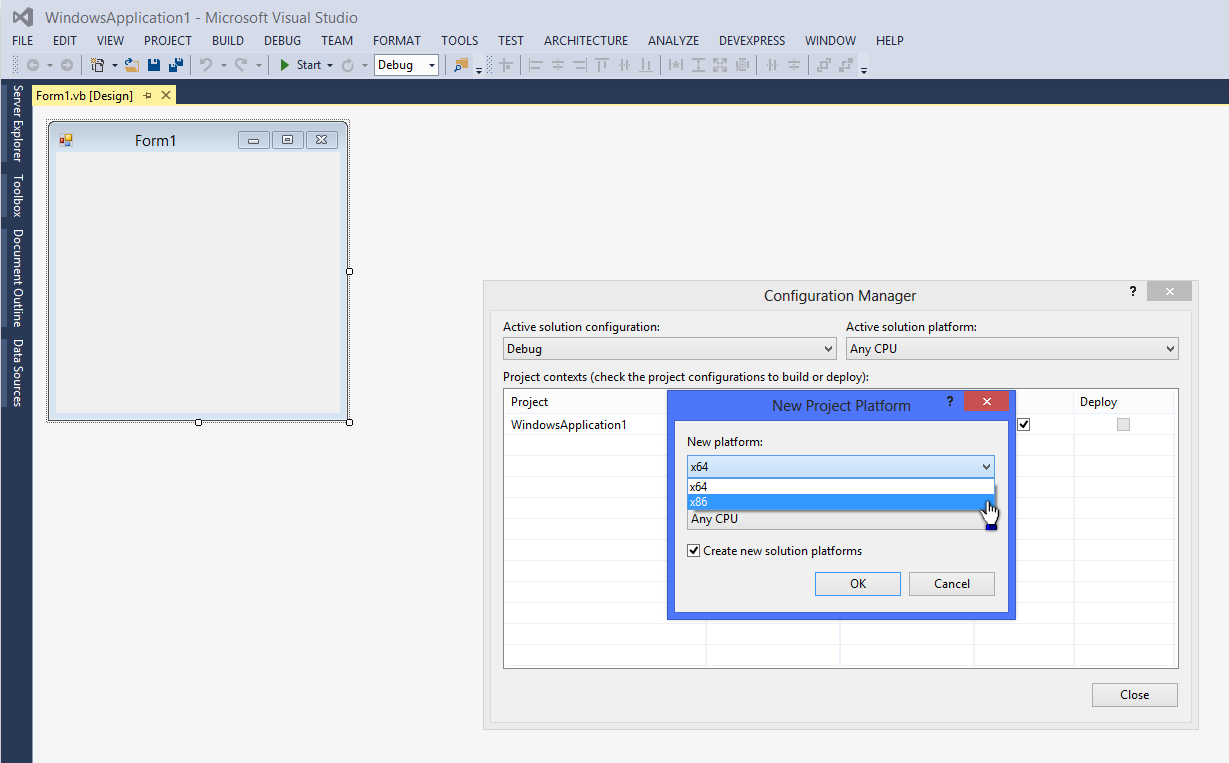Open the Active solution platform dropdown
This screenshot has width=1229, height=763.
point(1011,349)
